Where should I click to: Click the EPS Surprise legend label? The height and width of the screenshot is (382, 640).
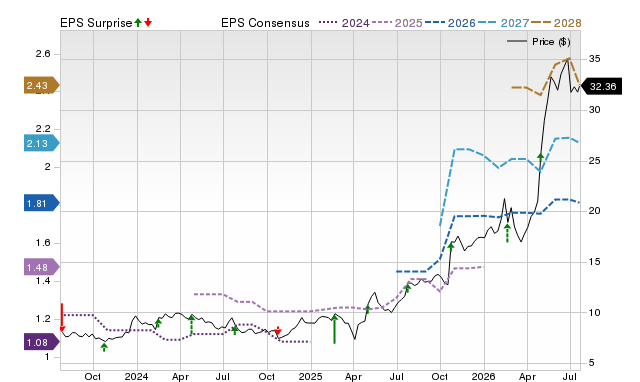tap(96, 23)
